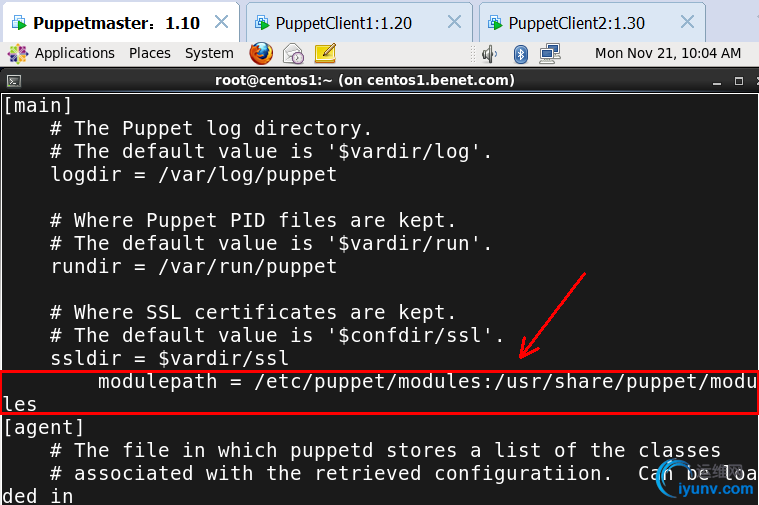Screen dimensions: 759x505
Task: Click the '$confdir/ssl' default value comment
Action: tap(277, 336)
